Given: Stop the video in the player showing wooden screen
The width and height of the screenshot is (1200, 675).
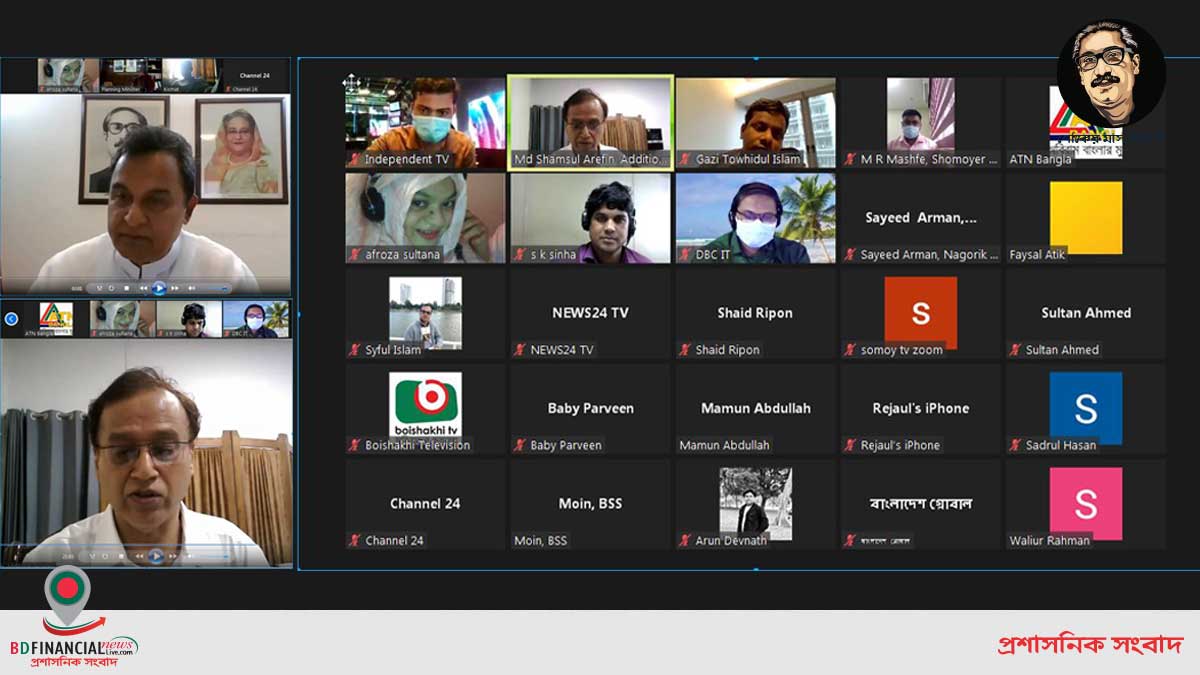Looking at the screenshot, I should click(x=122, y=556).
